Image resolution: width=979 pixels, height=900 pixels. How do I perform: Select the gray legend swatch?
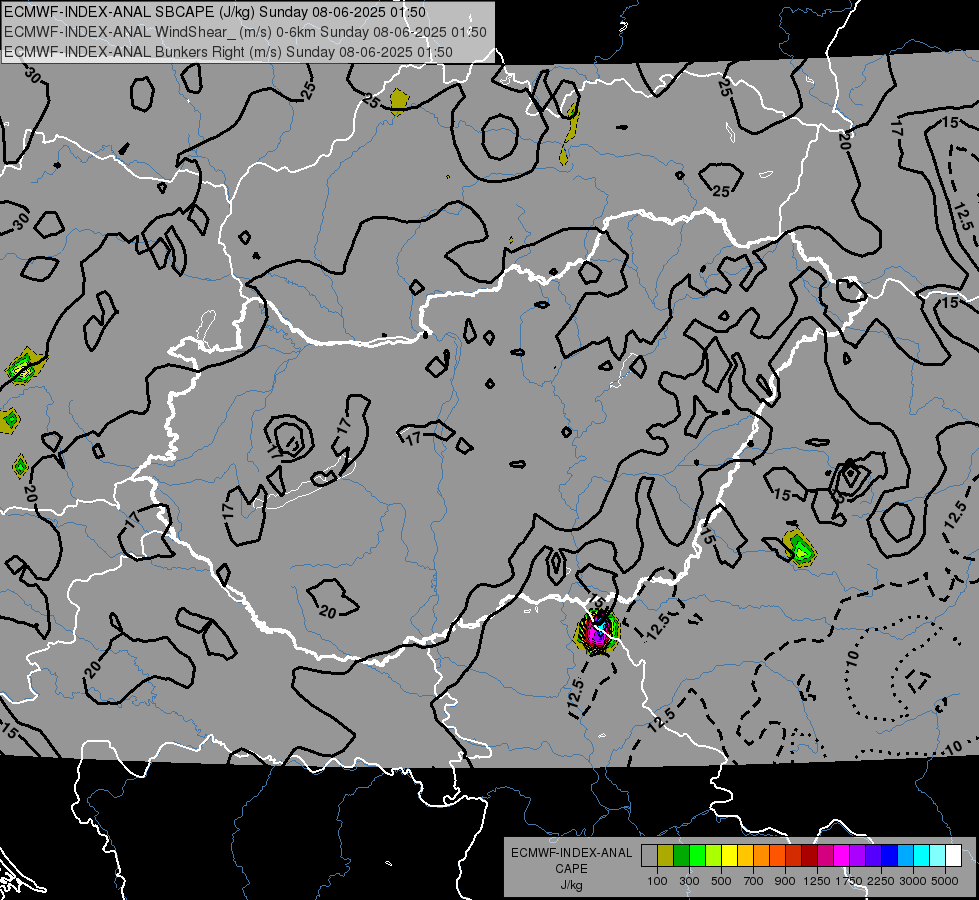[x=649, y=856]
